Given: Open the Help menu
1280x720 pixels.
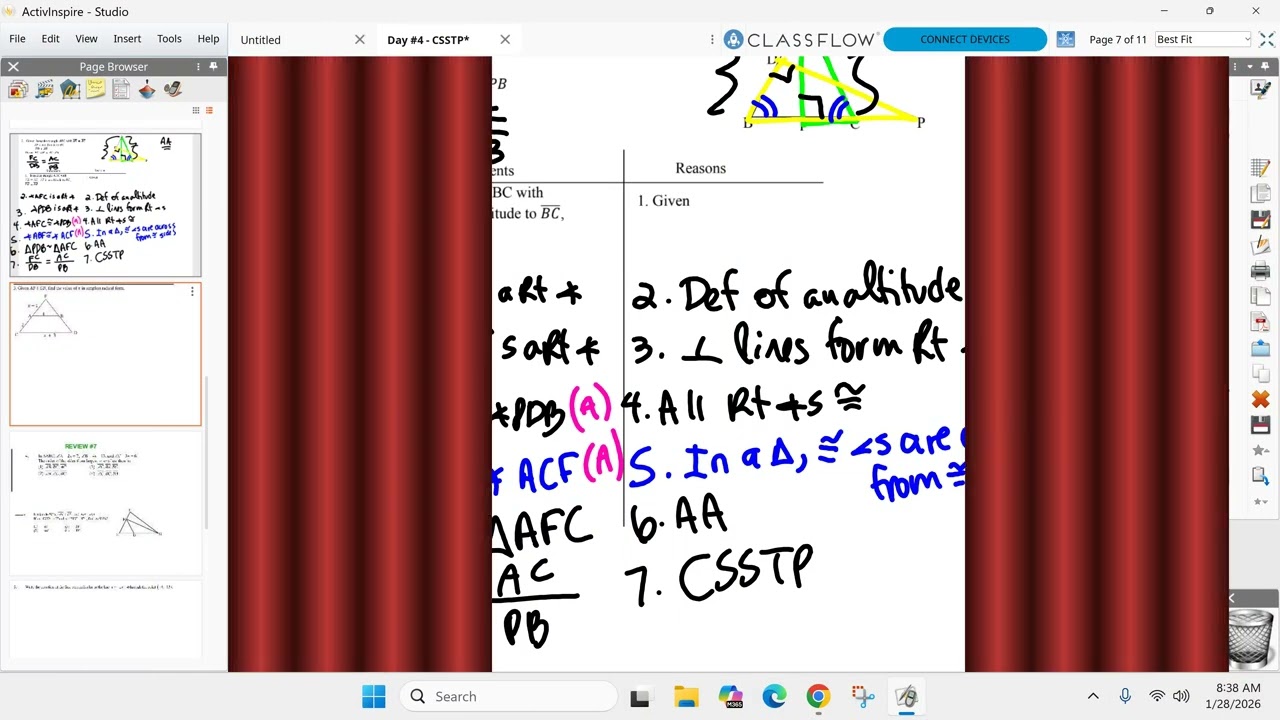Looking at the screenshot, I should point(208,39).
